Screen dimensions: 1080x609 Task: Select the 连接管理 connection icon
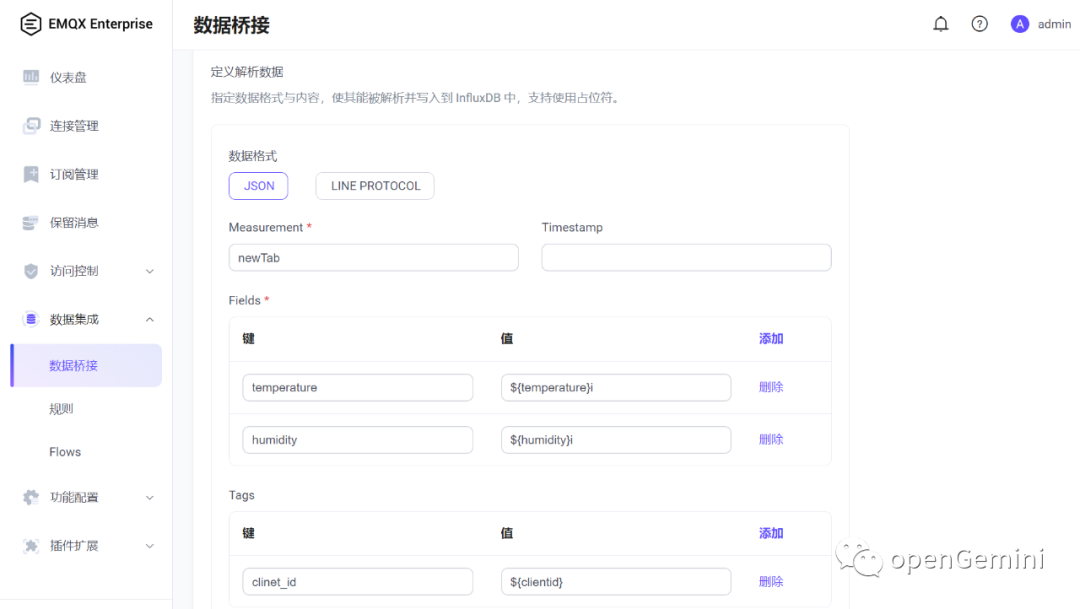(33, 125)
